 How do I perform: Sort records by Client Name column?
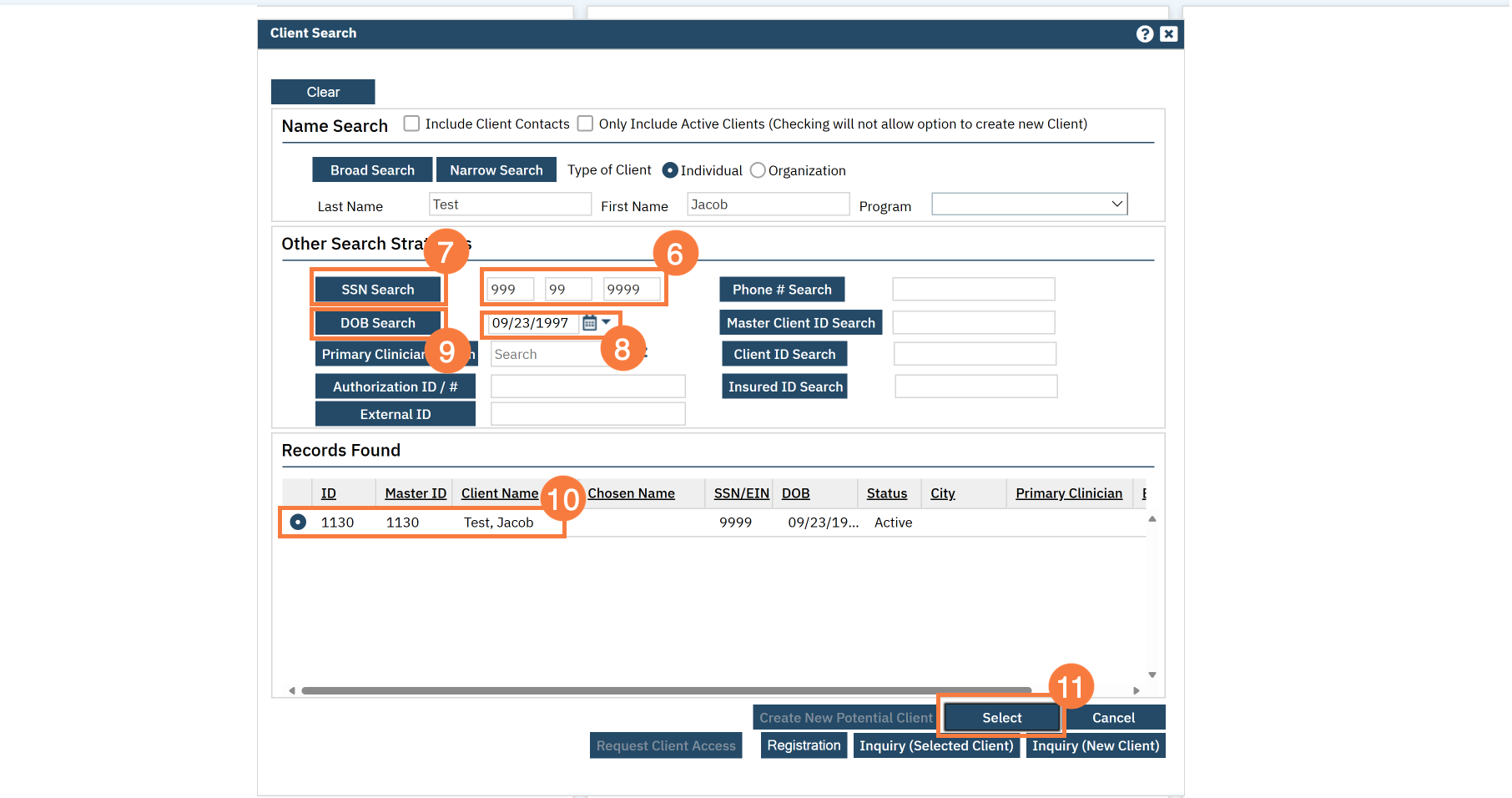coord(499,493)
